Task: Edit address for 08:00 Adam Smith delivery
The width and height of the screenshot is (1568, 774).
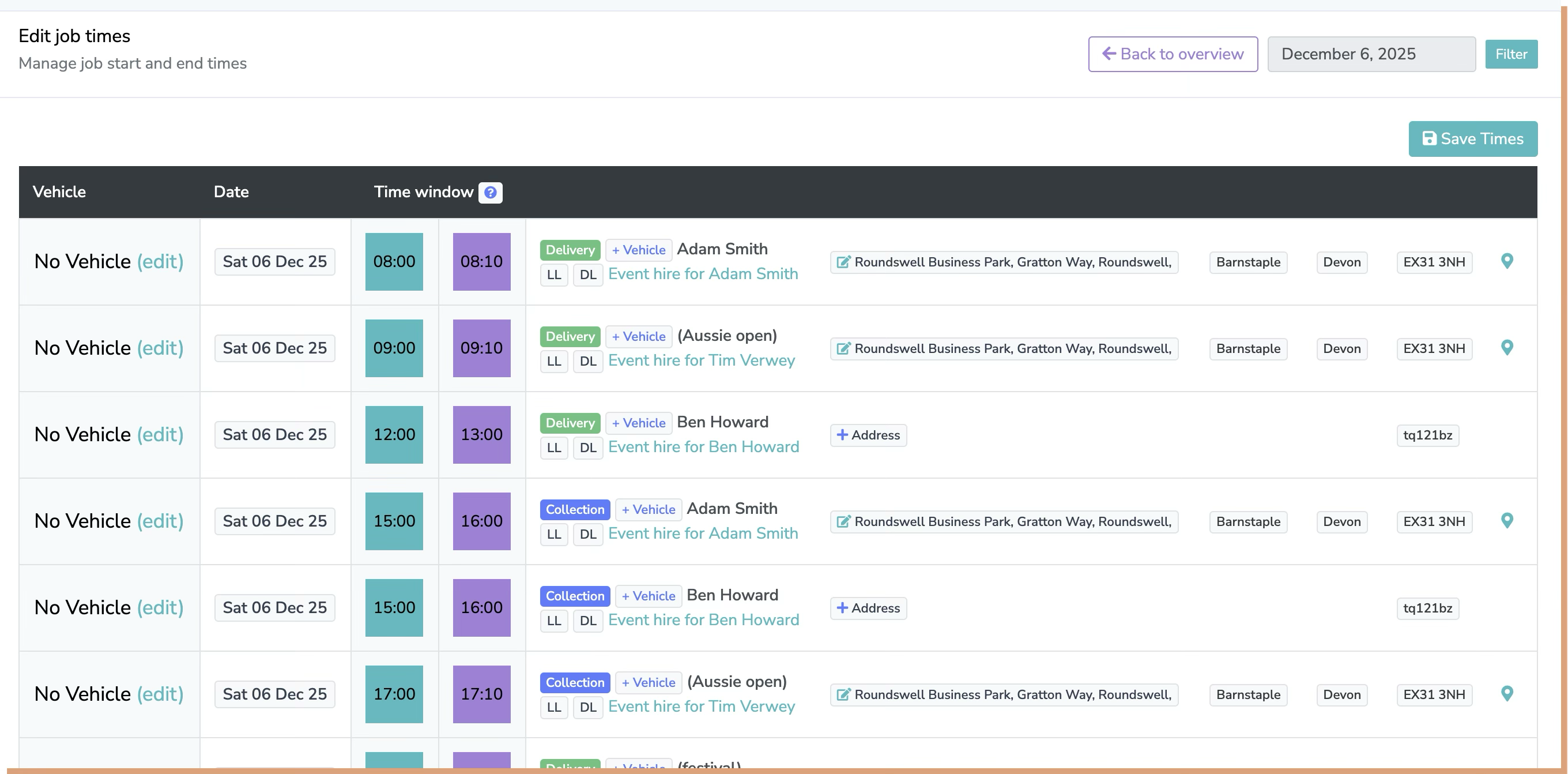Action: coord(1004,262)
